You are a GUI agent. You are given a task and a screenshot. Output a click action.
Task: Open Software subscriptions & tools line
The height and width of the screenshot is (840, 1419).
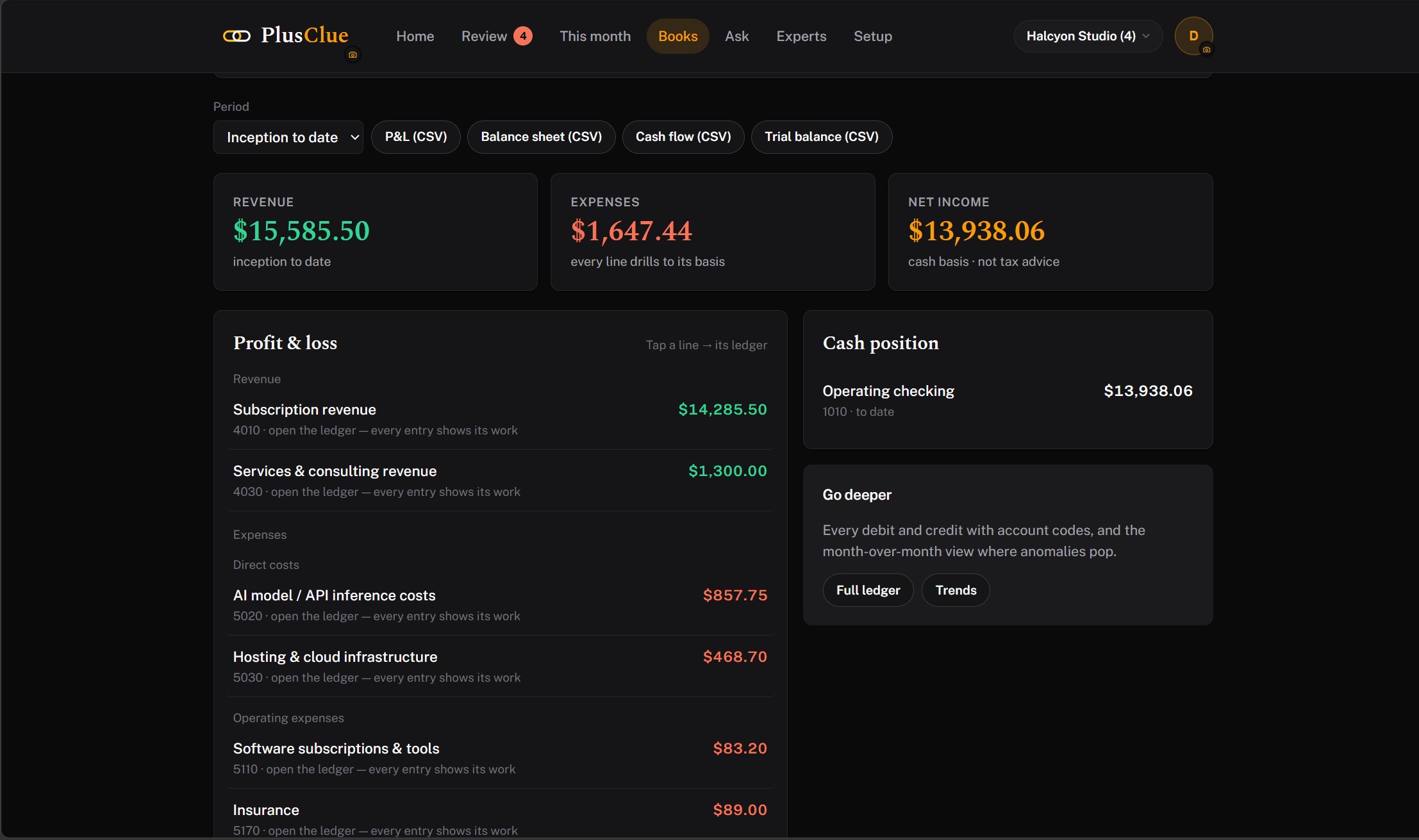coord(500,758)
